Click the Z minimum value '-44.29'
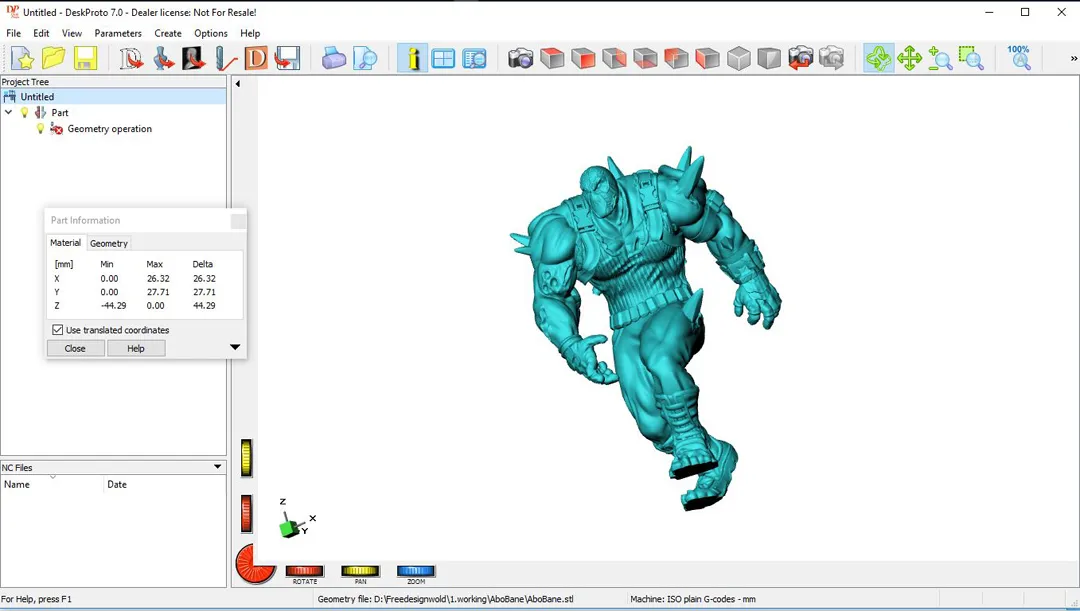This screenshot has height=611, width=1080. [114, 305]
